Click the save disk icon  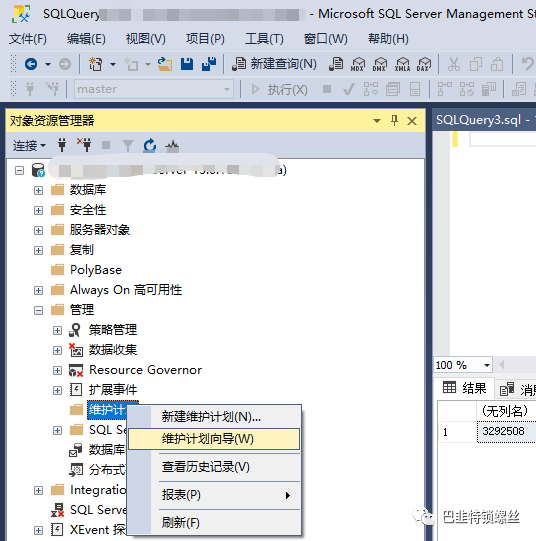coord(187,64)
